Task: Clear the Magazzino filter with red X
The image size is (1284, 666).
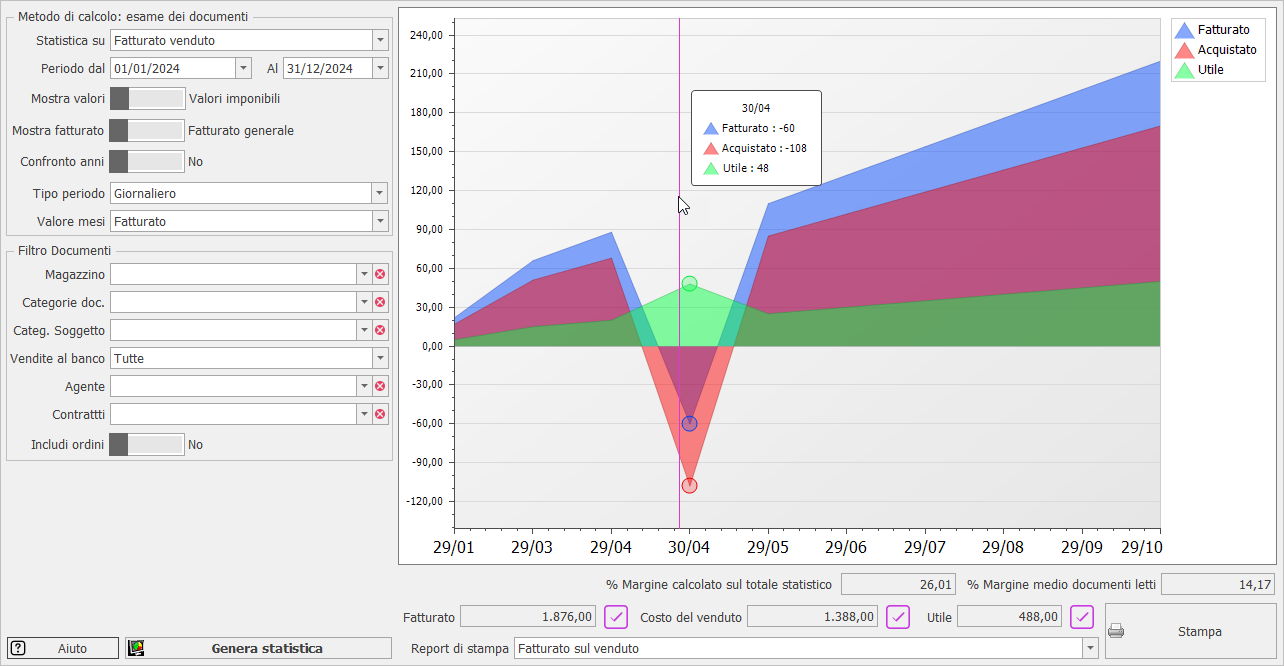Action: coord(379,274)
